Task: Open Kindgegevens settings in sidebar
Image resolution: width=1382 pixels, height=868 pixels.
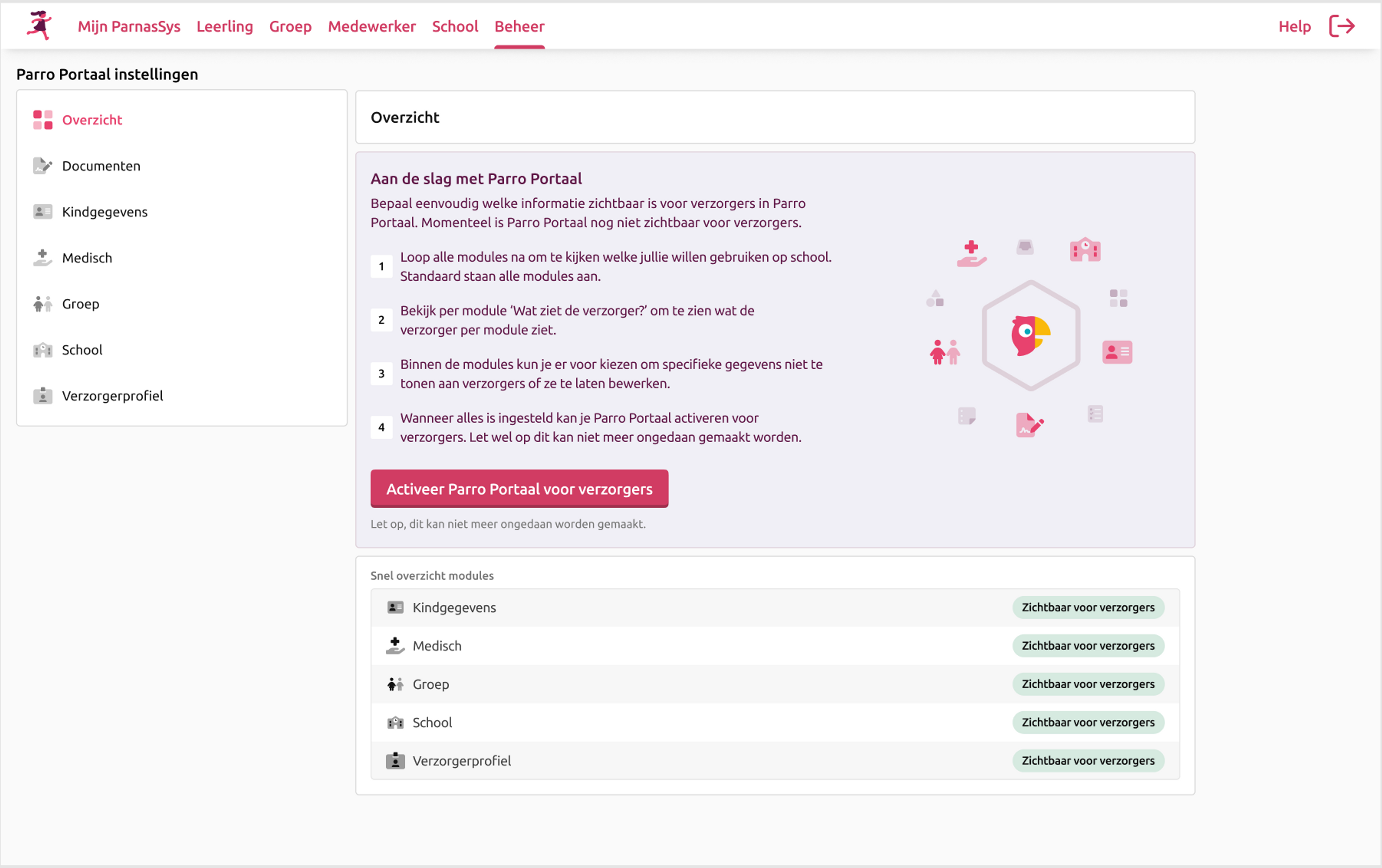Action: [104, 212]
